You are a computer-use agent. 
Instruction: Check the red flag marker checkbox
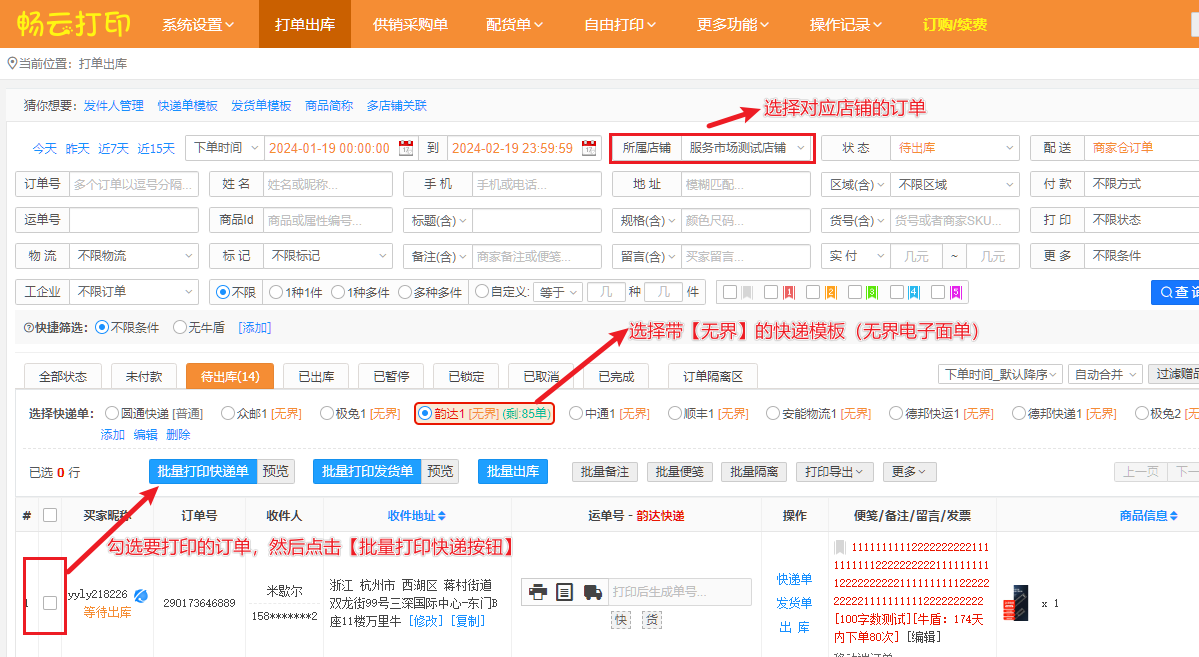tap(771, 293)
